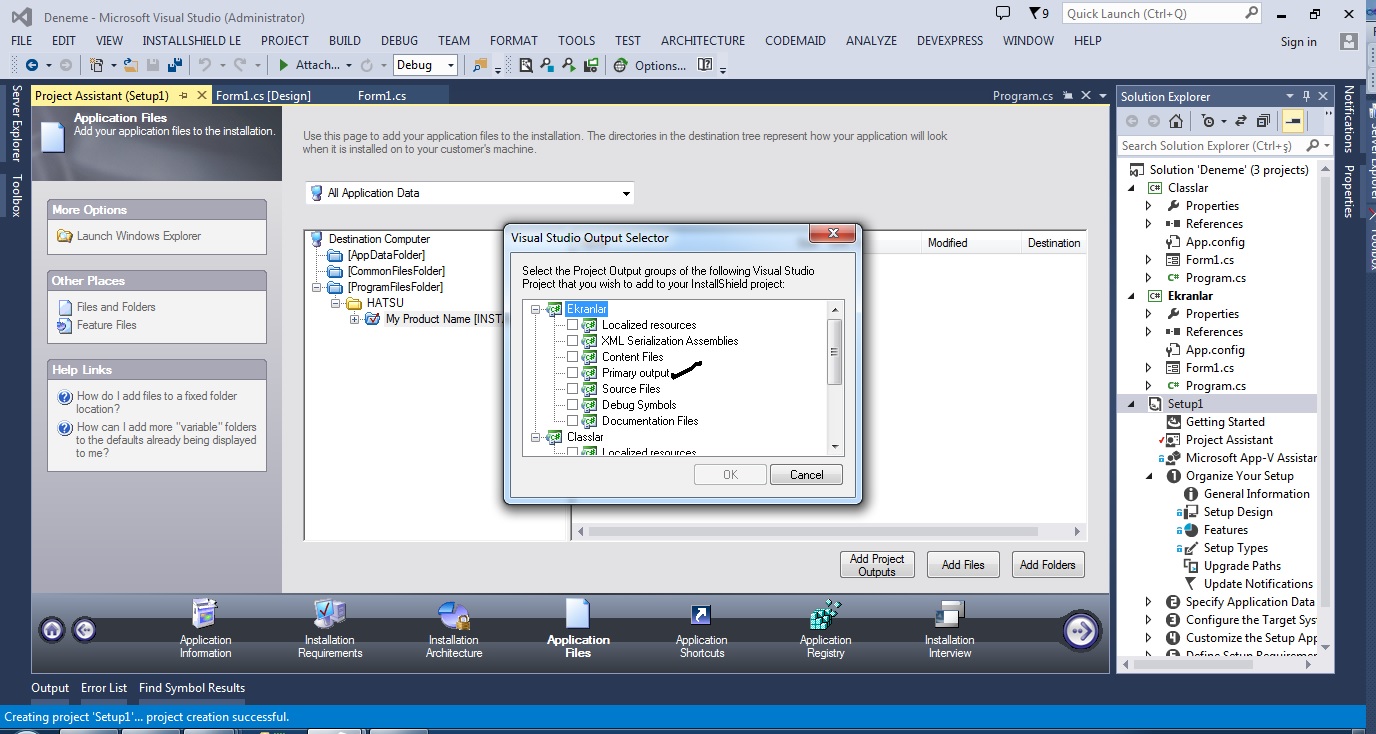Open the Launch Windows Explorer link
The height and width of the screenshot is (734, 1376).
coord(139,236)
